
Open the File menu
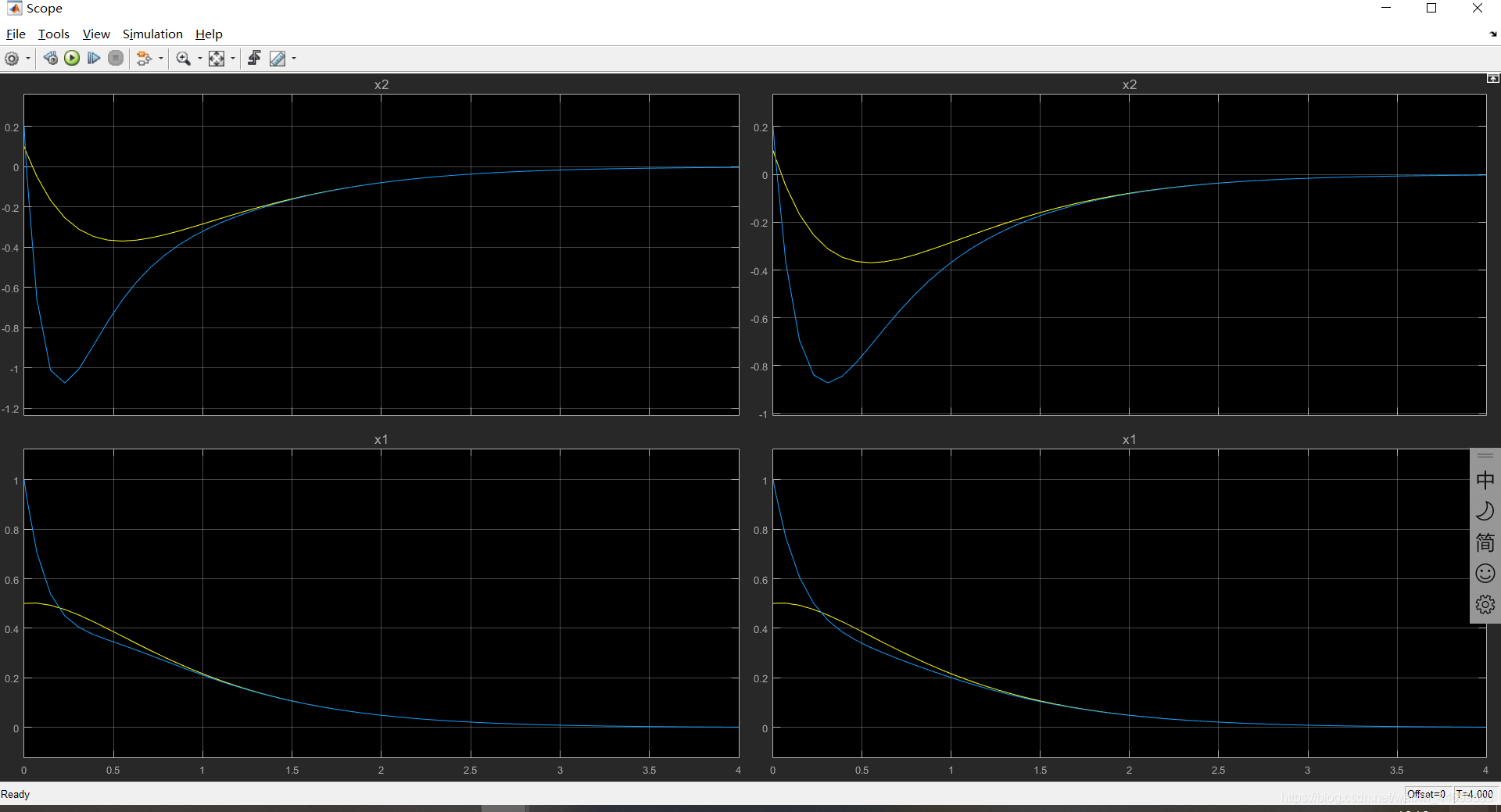click(16, 34)
